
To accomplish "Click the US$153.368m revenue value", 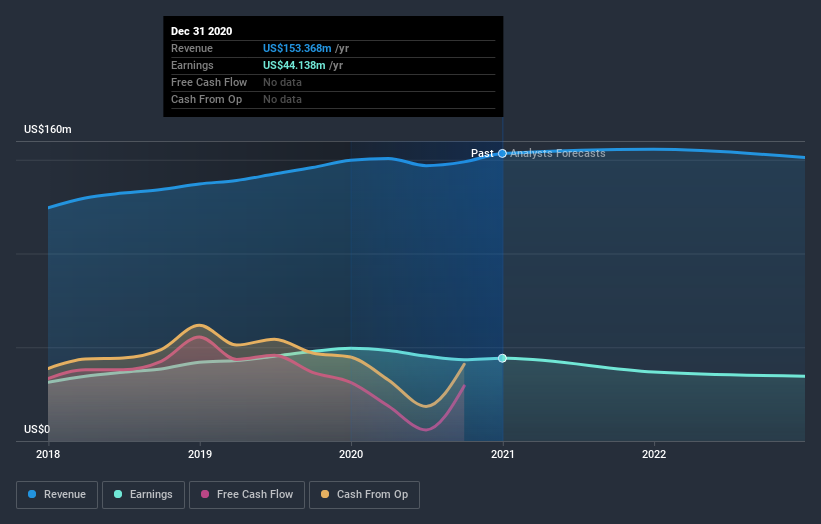I will click(x=297, y=48).
